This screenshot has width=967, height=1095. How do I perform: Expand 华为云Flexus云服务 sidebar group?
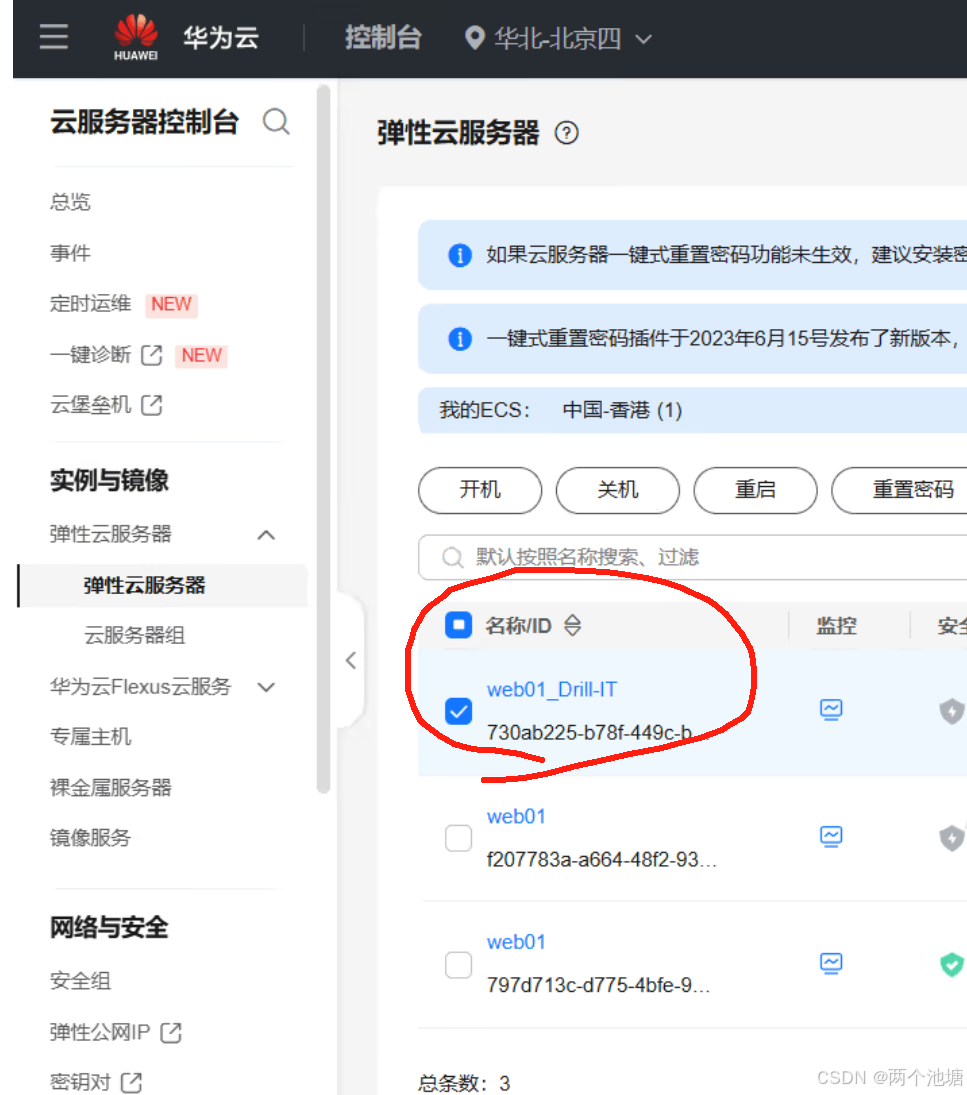pos(266,687)
